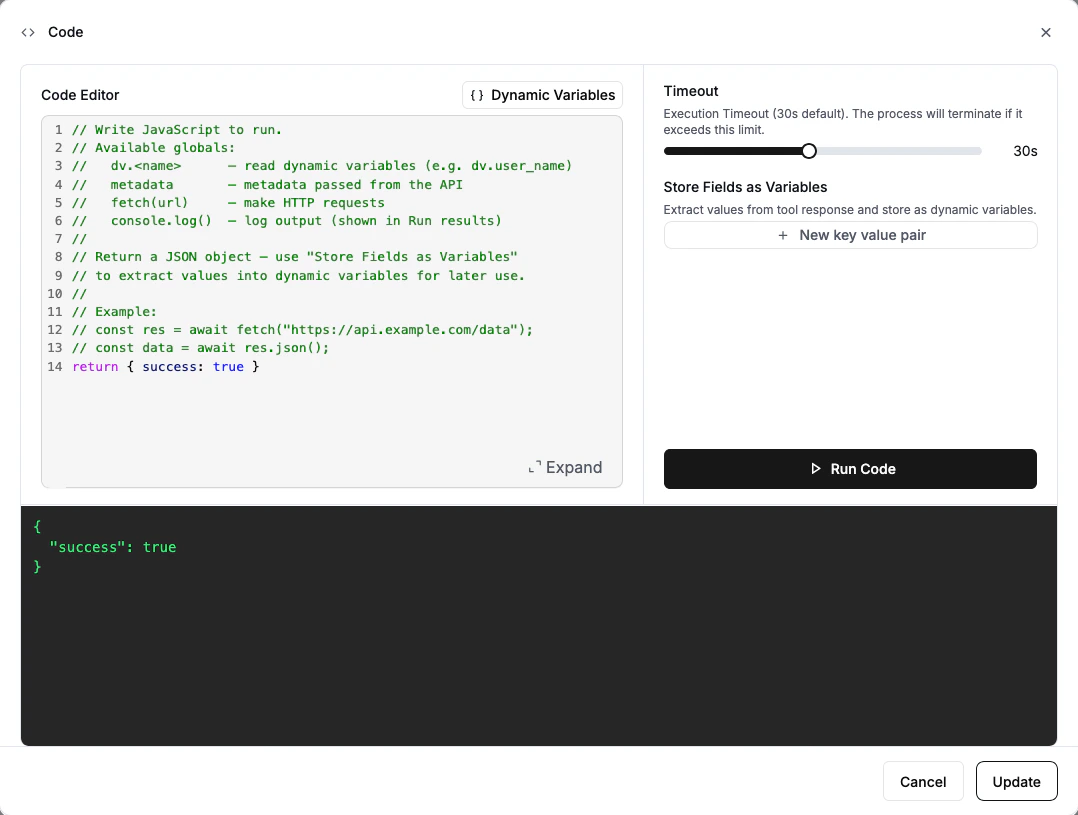This screenshot has height=815, width=1078.
Task: Click the plus icon on New key value pair
Action: 782,235
